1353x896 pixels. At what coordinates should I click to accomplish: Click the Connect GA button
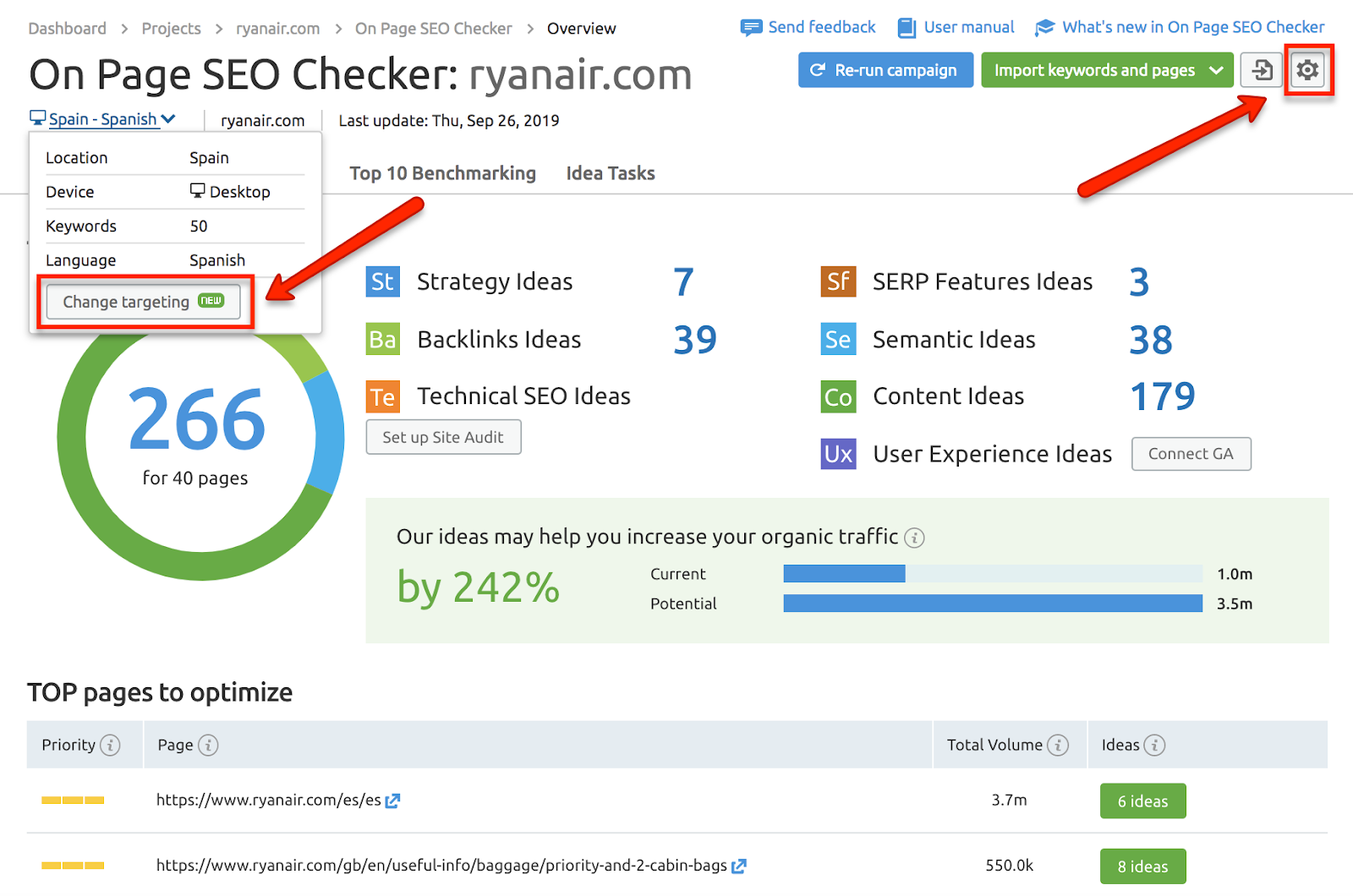pyautogui.click(x=1191, y=454)
